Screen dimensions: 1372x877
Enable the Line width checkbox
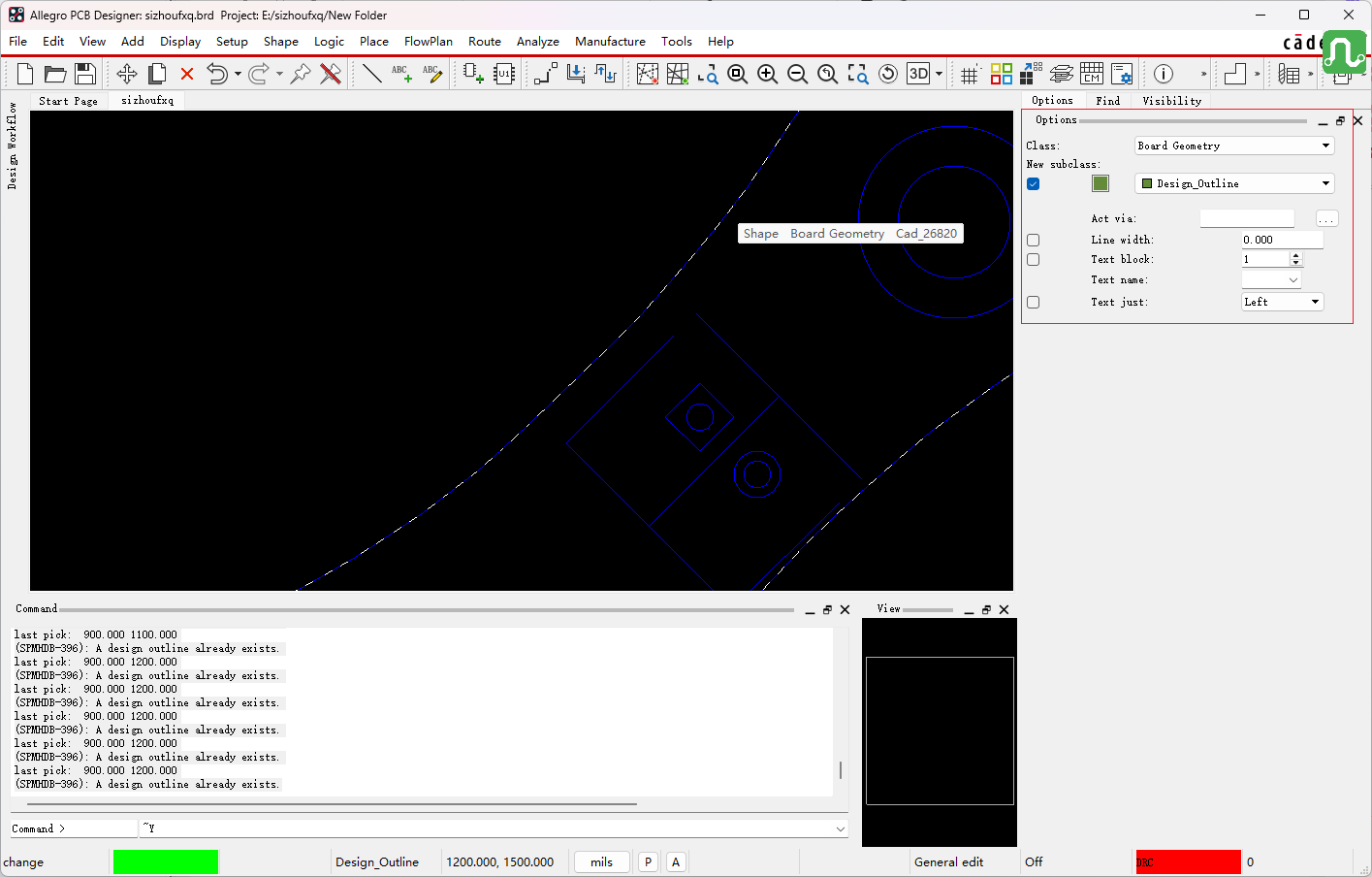coord(1033,240)
